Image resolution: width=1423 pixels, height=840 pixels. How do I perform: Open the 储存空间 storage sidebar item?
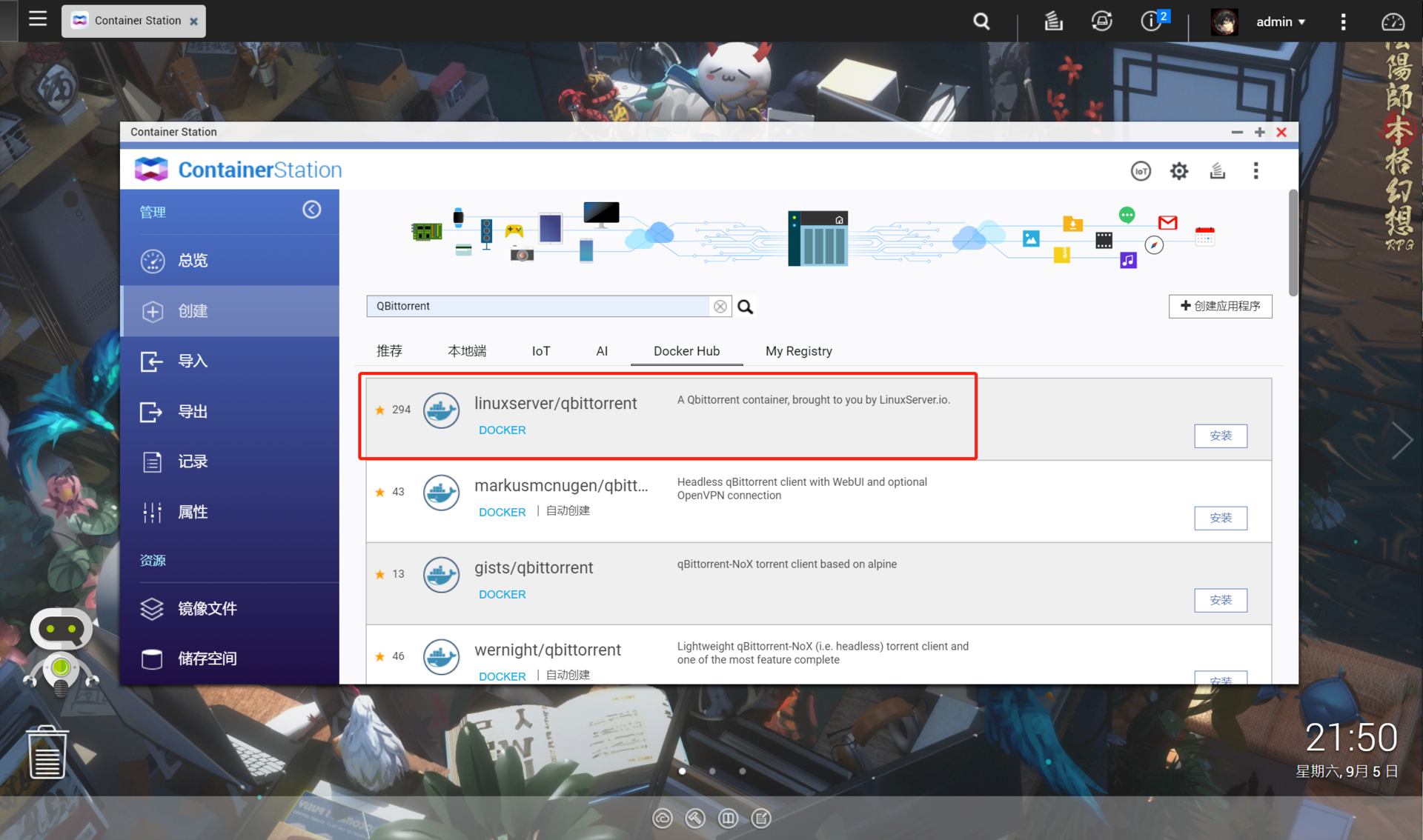coord(207,659)
